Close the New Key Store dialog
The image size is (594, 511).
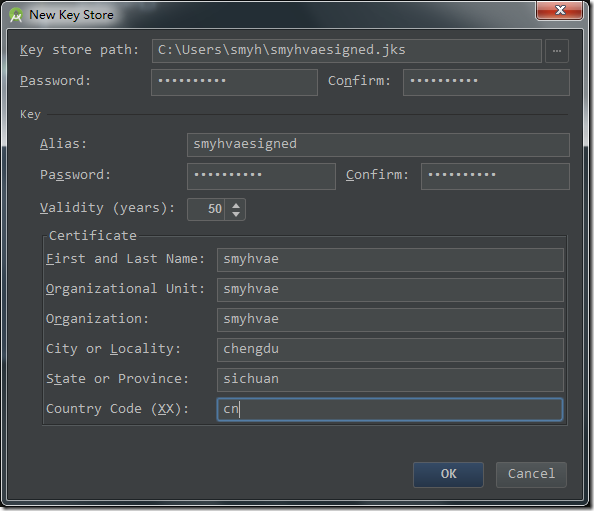coord(559,10)
